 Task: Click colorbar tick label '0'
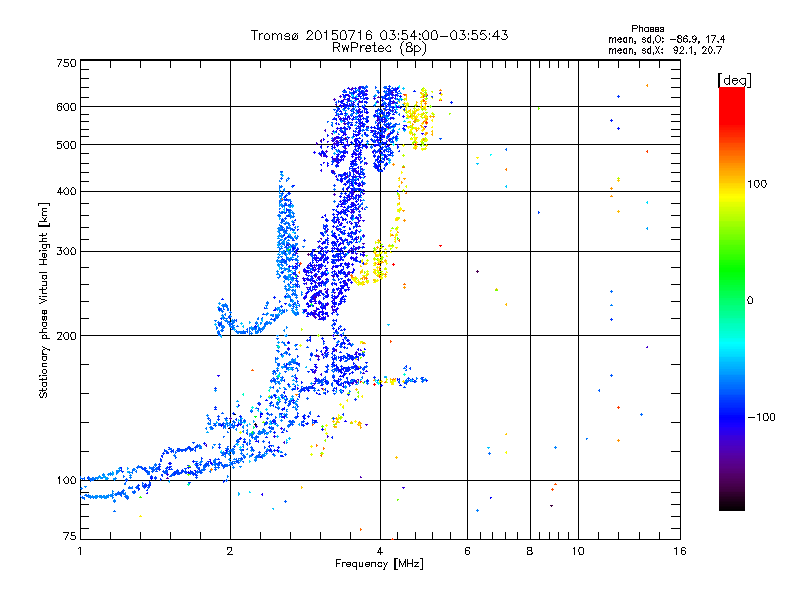click(x=750, y=300)
